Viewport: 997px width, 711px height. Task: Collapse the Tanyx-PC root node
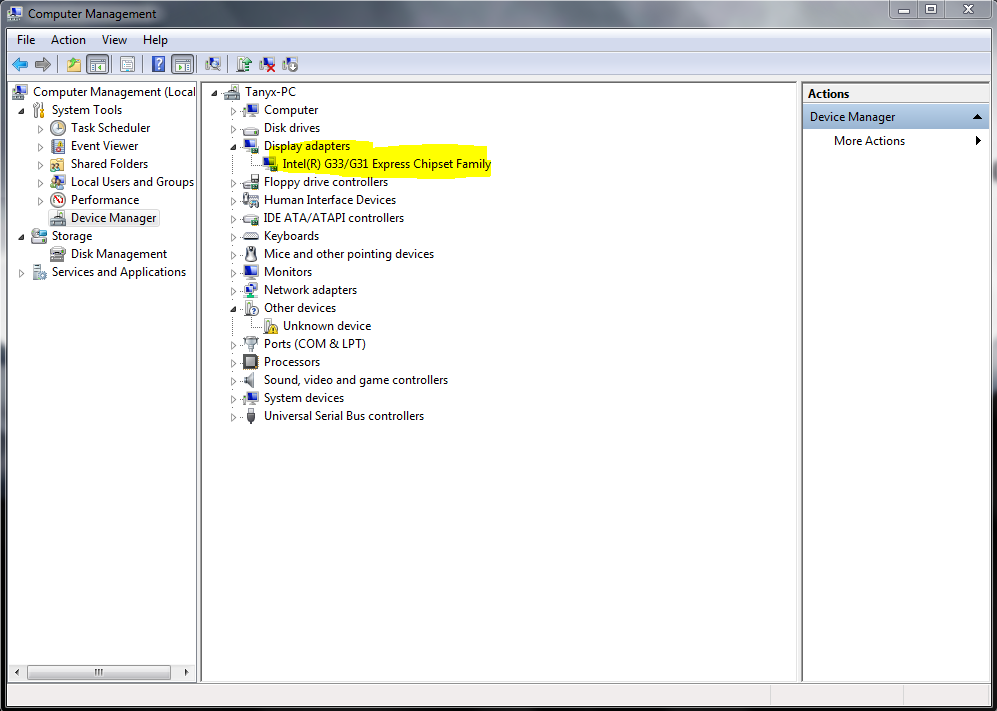click(215, 93)
